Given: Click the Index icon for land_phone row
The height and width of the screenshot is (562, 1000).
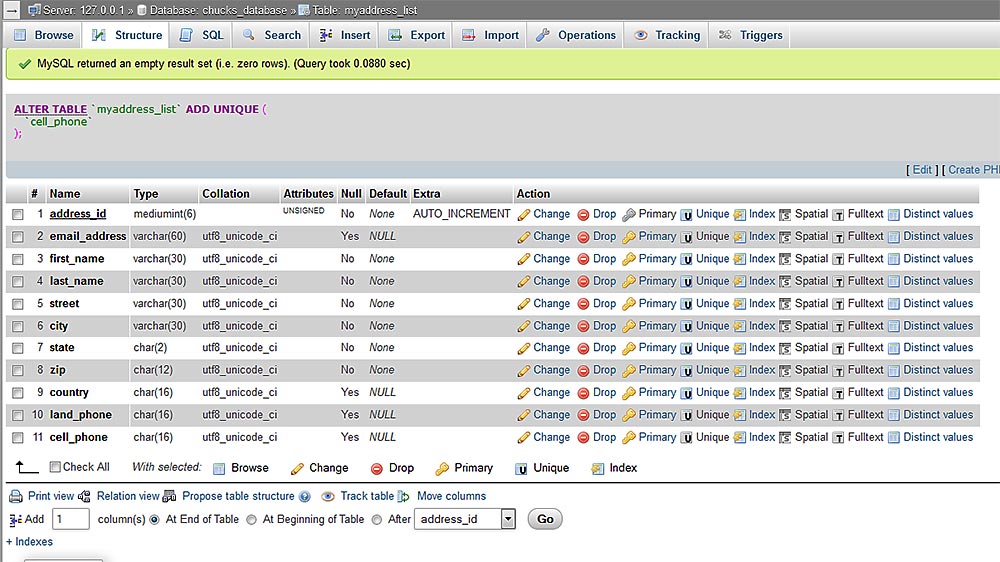Looking at the screenshot, I should [739, 415].
